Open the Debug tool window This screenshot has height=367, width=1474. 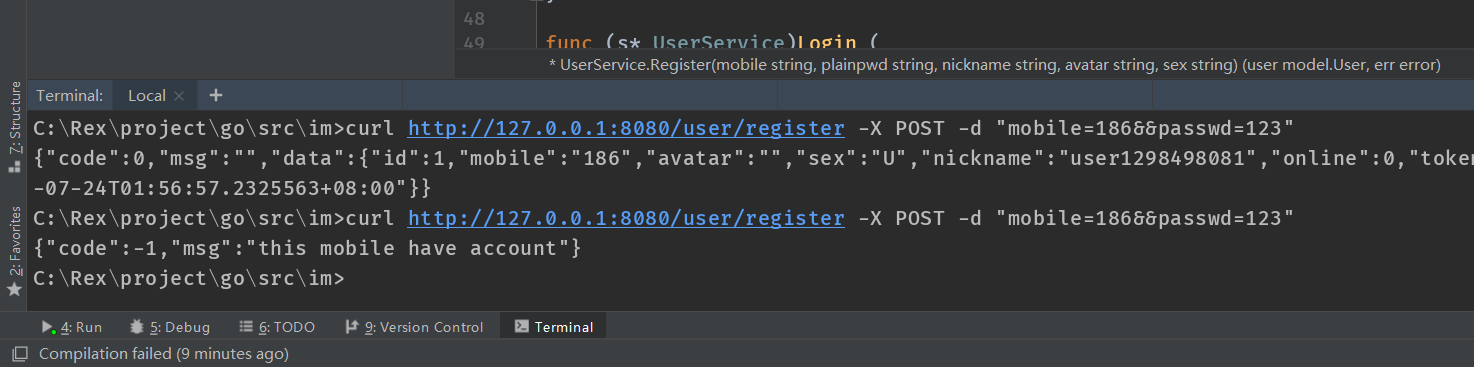(170, 327)
